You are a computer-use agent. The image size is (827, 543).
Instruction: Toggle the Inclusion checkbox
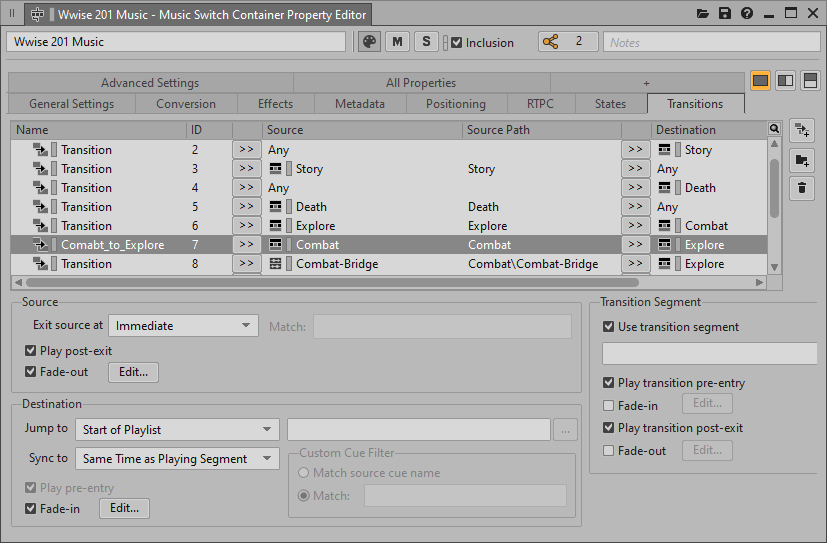point(457,43)
